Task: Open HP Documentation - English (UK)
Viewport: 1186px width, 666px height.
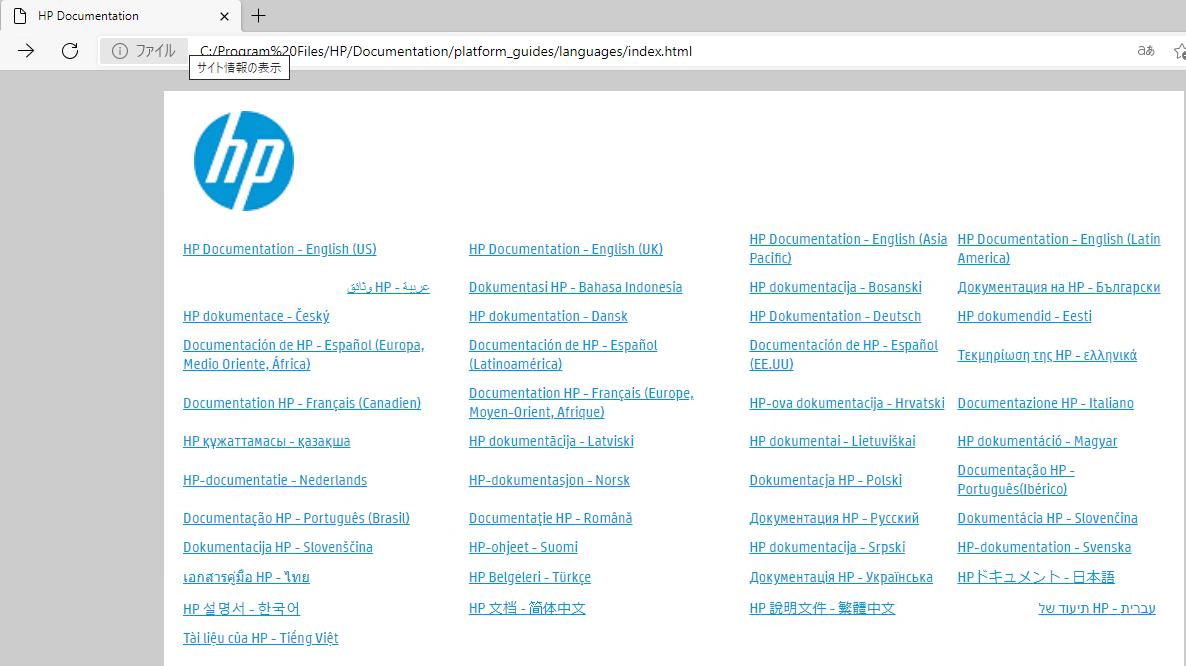Action: pyautogui.click(x=566, y=249)
